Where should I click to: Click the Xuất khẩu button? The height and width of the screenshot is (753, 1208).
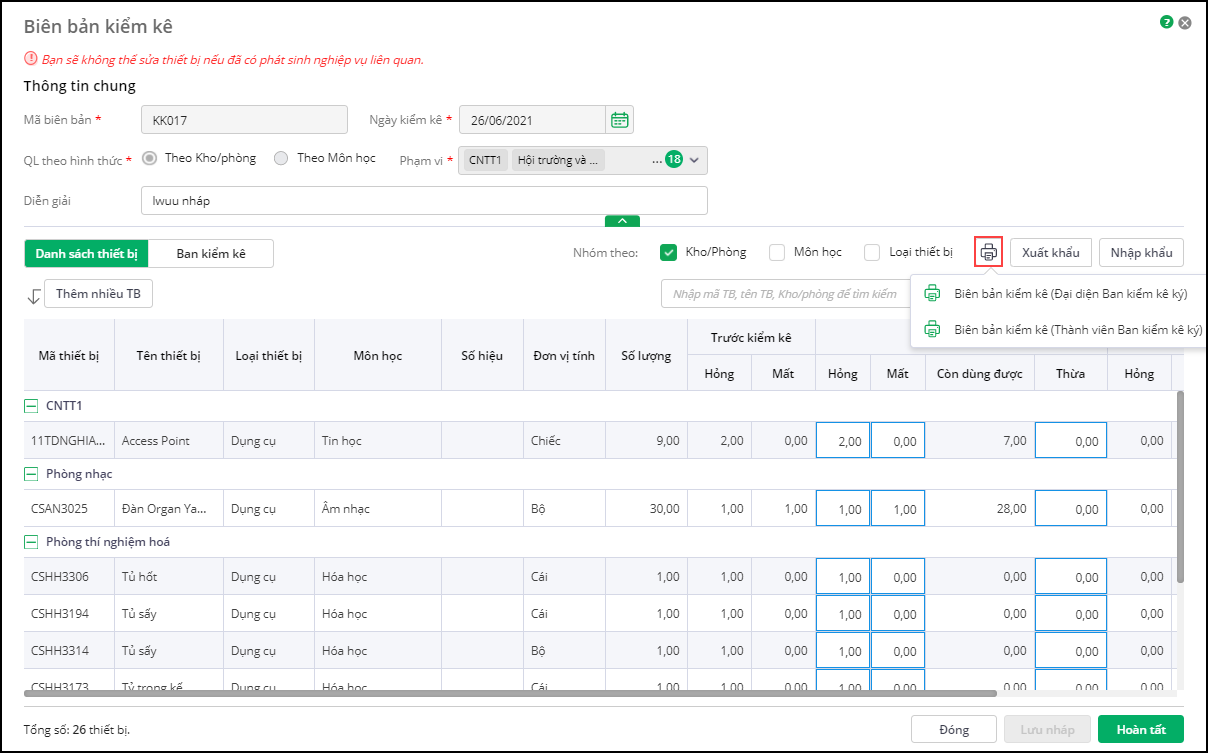click(1050, 252)
